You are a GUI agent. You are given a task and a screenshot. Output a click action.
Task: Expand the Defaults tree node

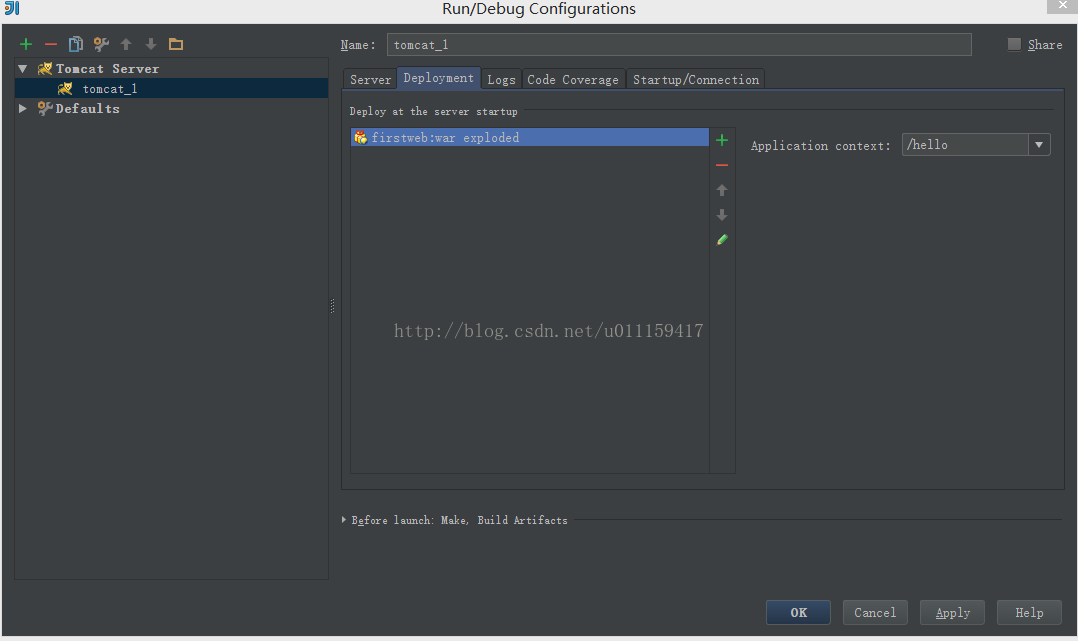point(23,108)
